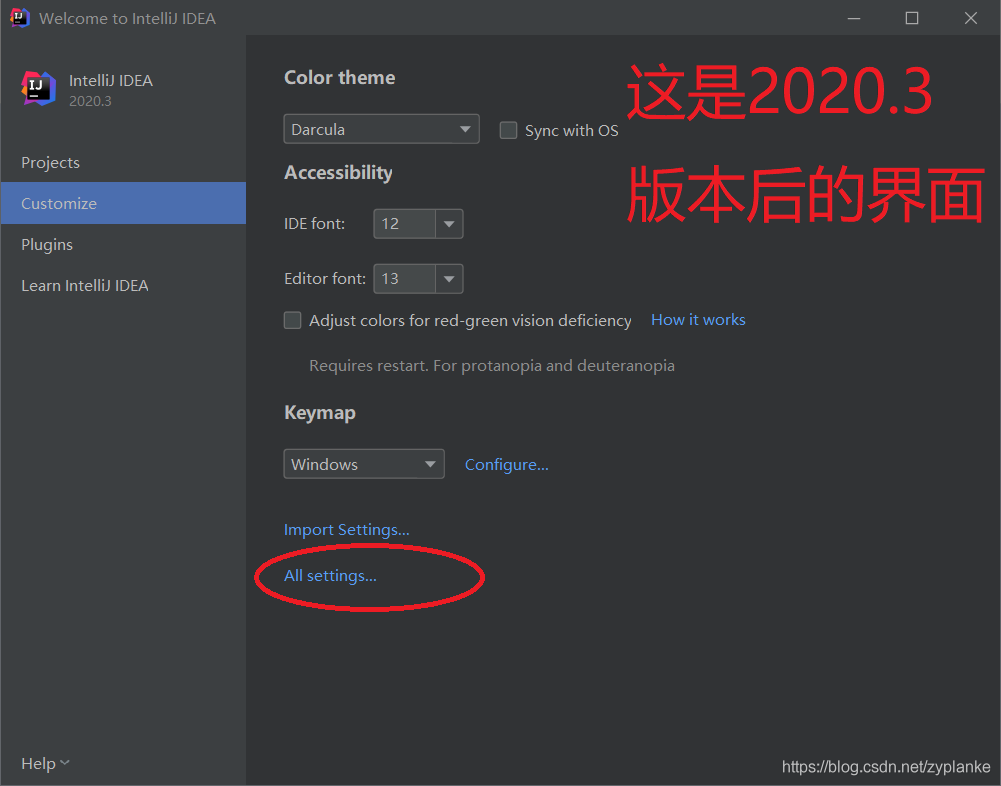This screenshot has width=1001, height=786.
Task: Open the Editor font size dropdown
Action: coord(448,278)
